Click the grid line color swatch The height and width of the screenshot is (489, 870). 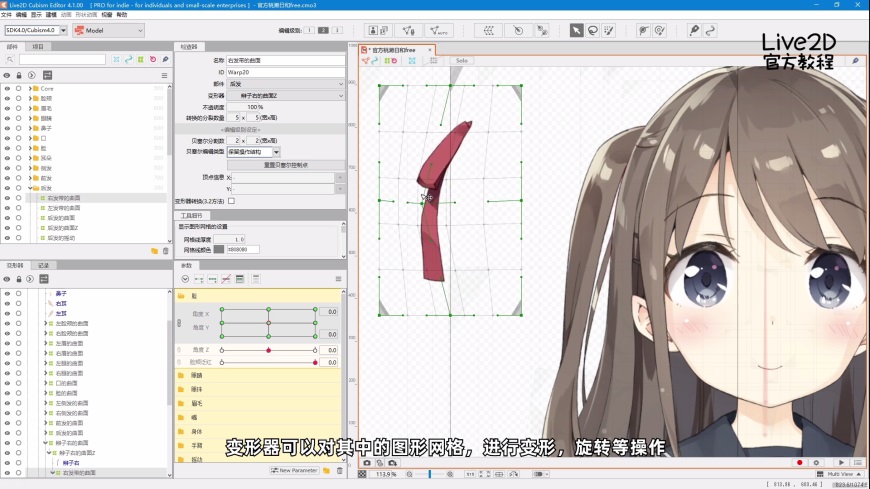219,249
